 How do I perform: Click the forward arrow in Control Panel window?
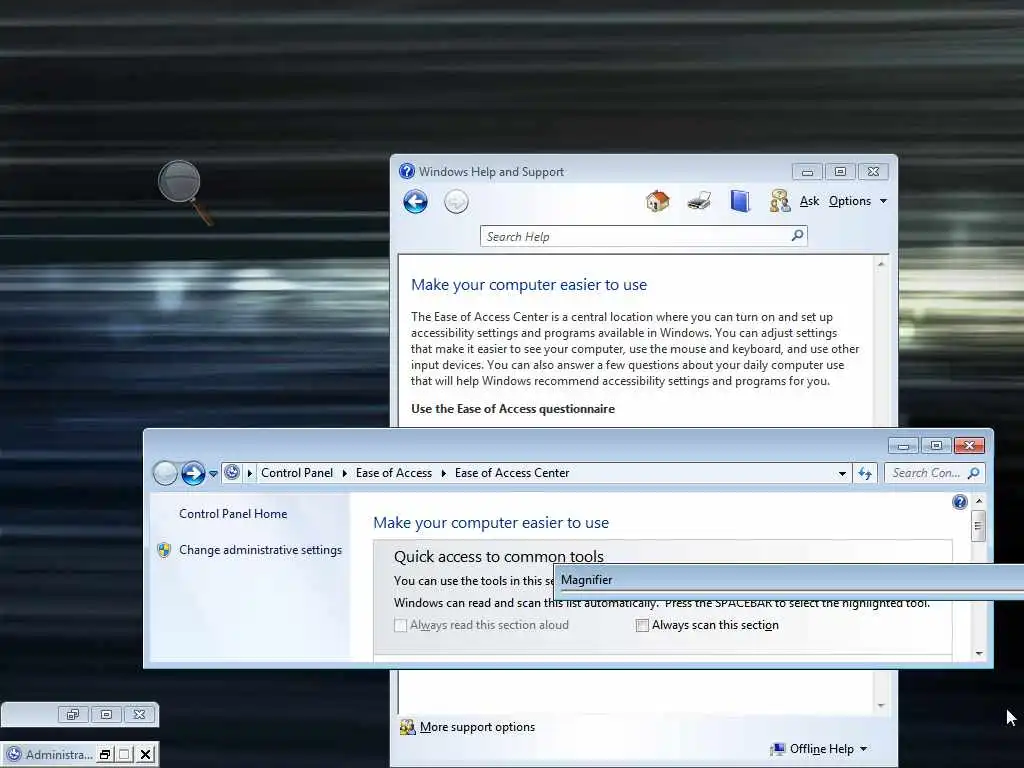click(193, 473)
